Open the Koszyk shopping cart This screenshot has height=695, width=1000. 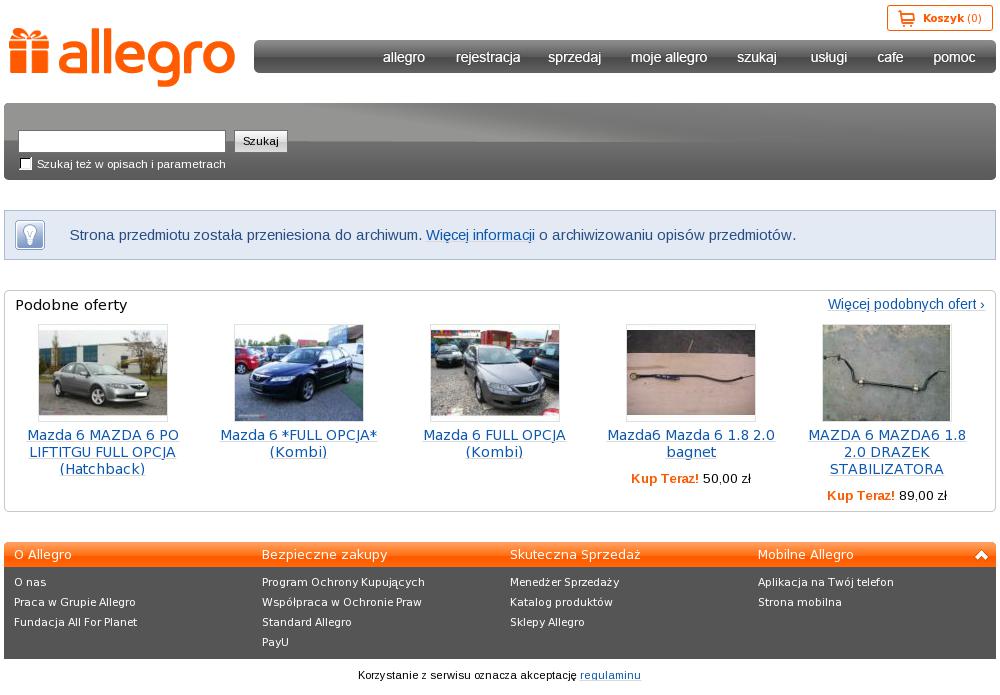click(939, 18)
